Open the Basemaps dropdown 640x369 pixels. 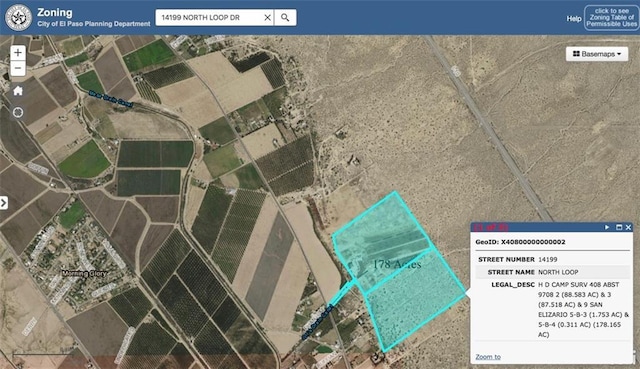(597, 54)
